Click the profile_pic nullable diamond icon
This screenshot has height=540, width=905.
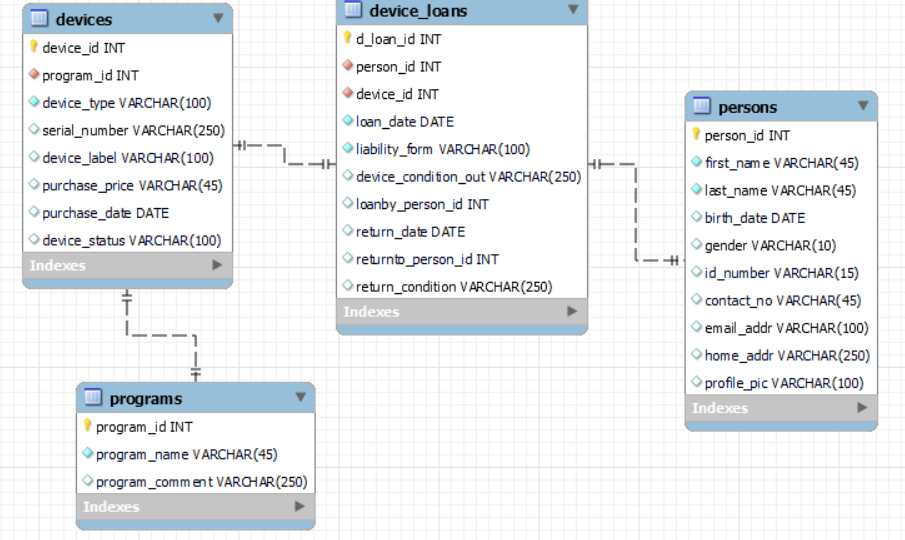[x=697, y=381]
